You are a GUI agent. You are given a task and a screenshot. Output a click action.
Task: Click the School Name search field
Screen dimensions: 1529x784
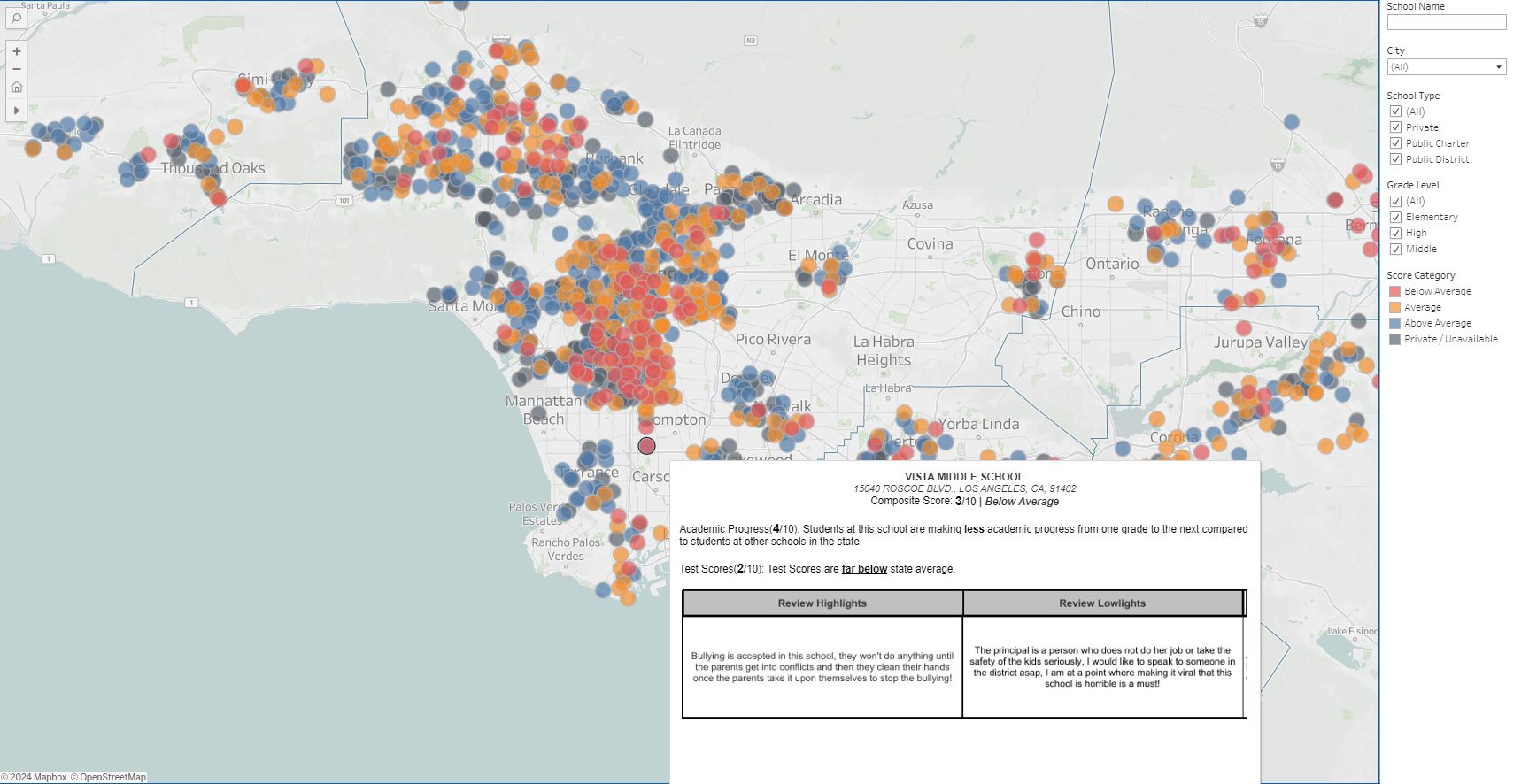(1446, 22)
